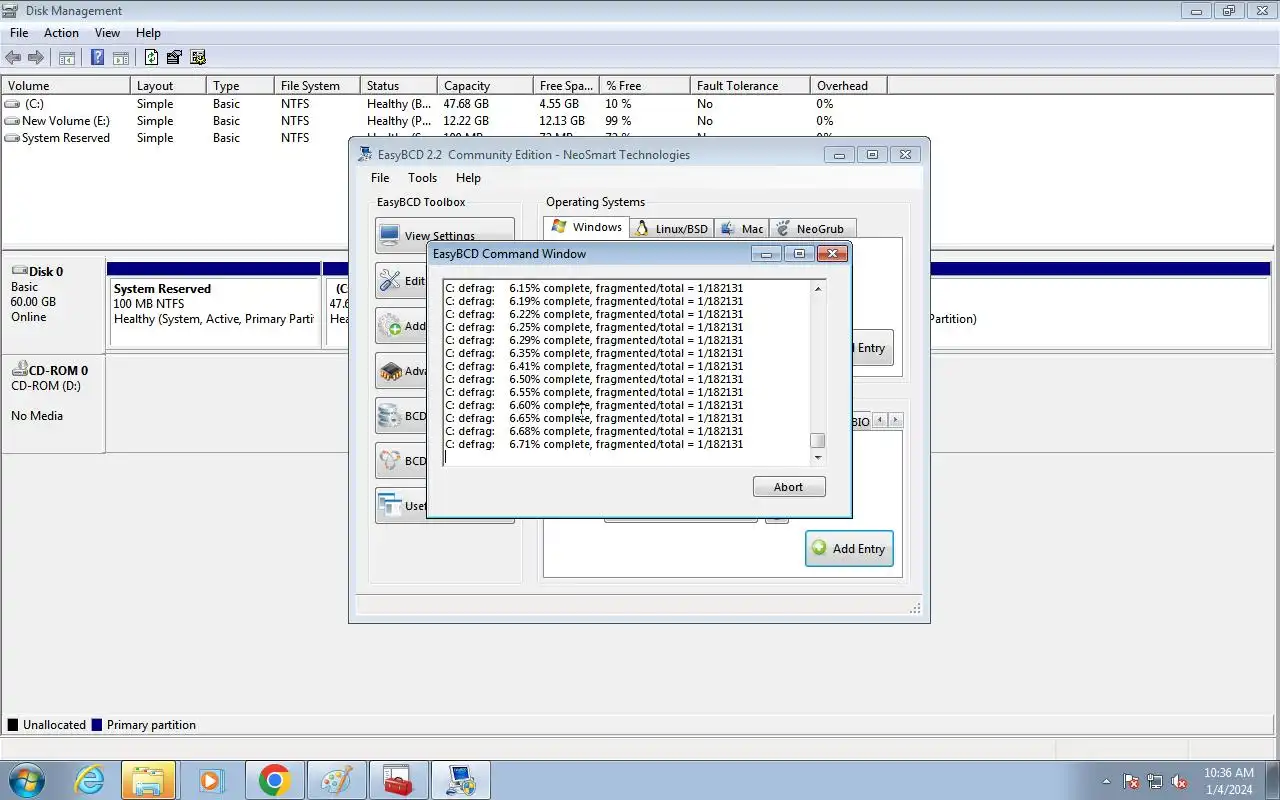Select the (C:) volume drive icon

[x=12, y=104]
